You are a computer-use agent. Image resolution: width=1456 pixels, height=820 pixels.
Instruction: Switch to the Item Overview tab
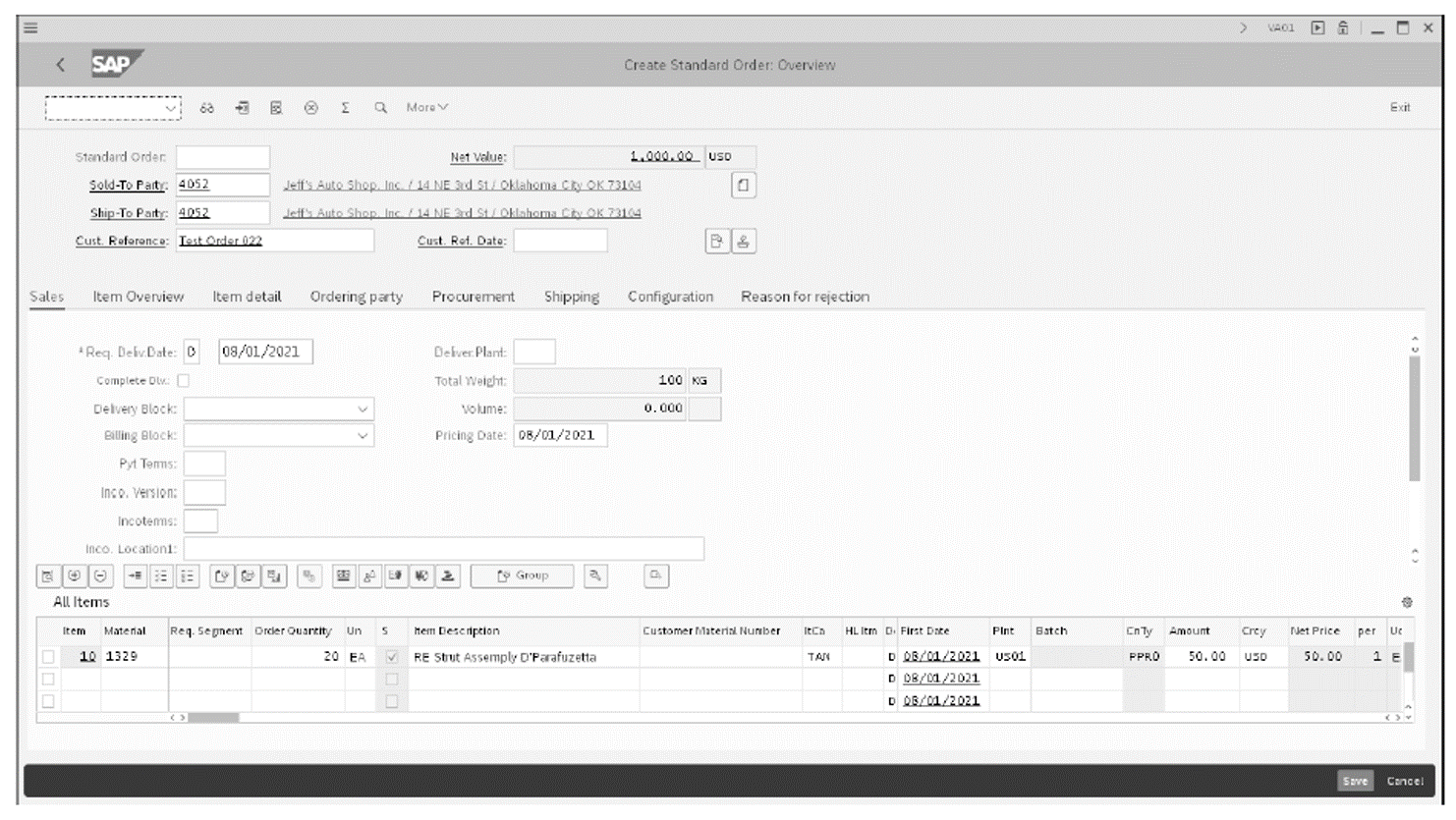(x=138, y=296)
